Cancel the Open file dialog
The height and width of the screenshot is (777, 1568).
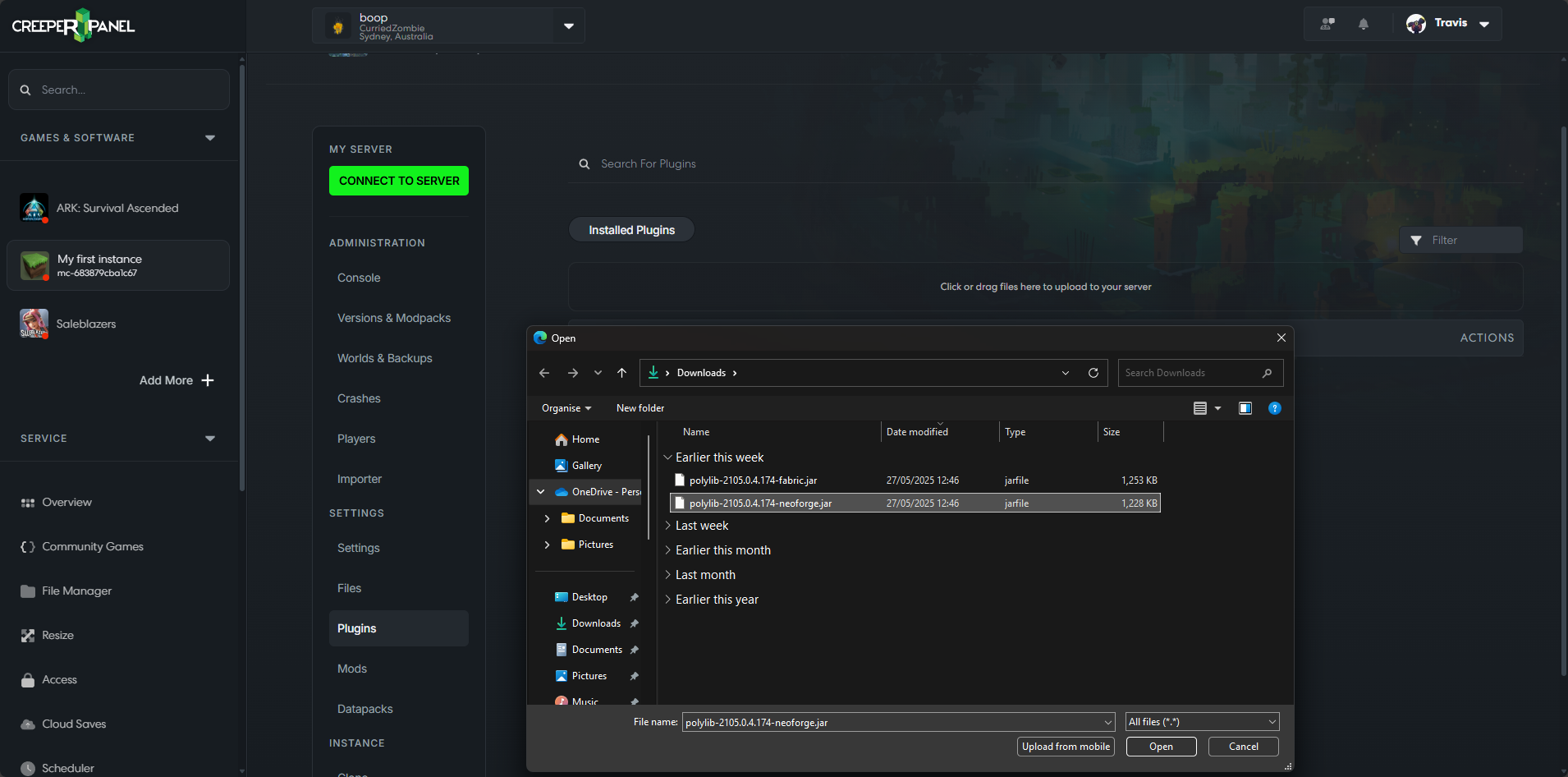coord(1244,747)
